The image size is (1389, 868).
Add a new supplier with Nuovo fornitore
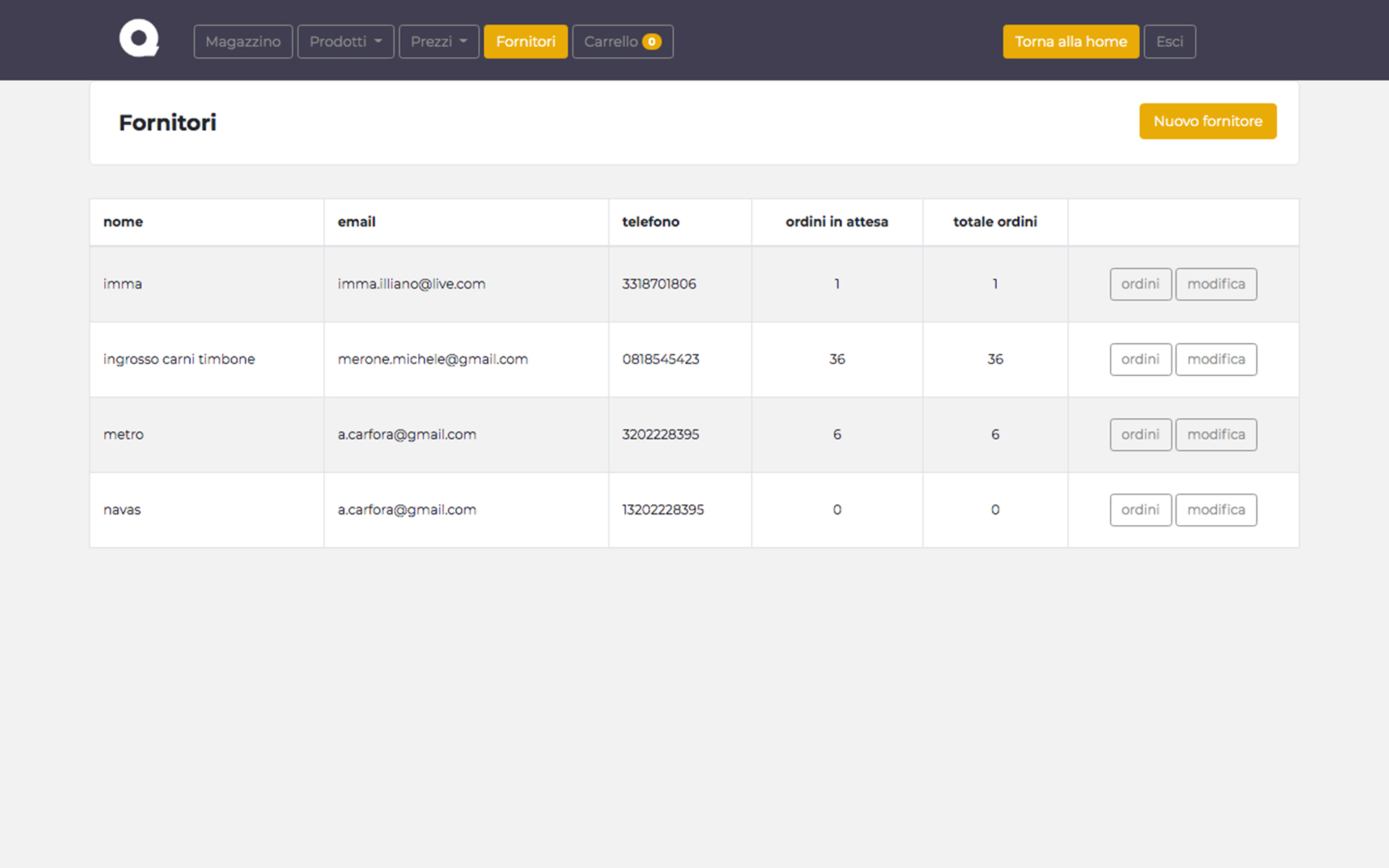1208,122
